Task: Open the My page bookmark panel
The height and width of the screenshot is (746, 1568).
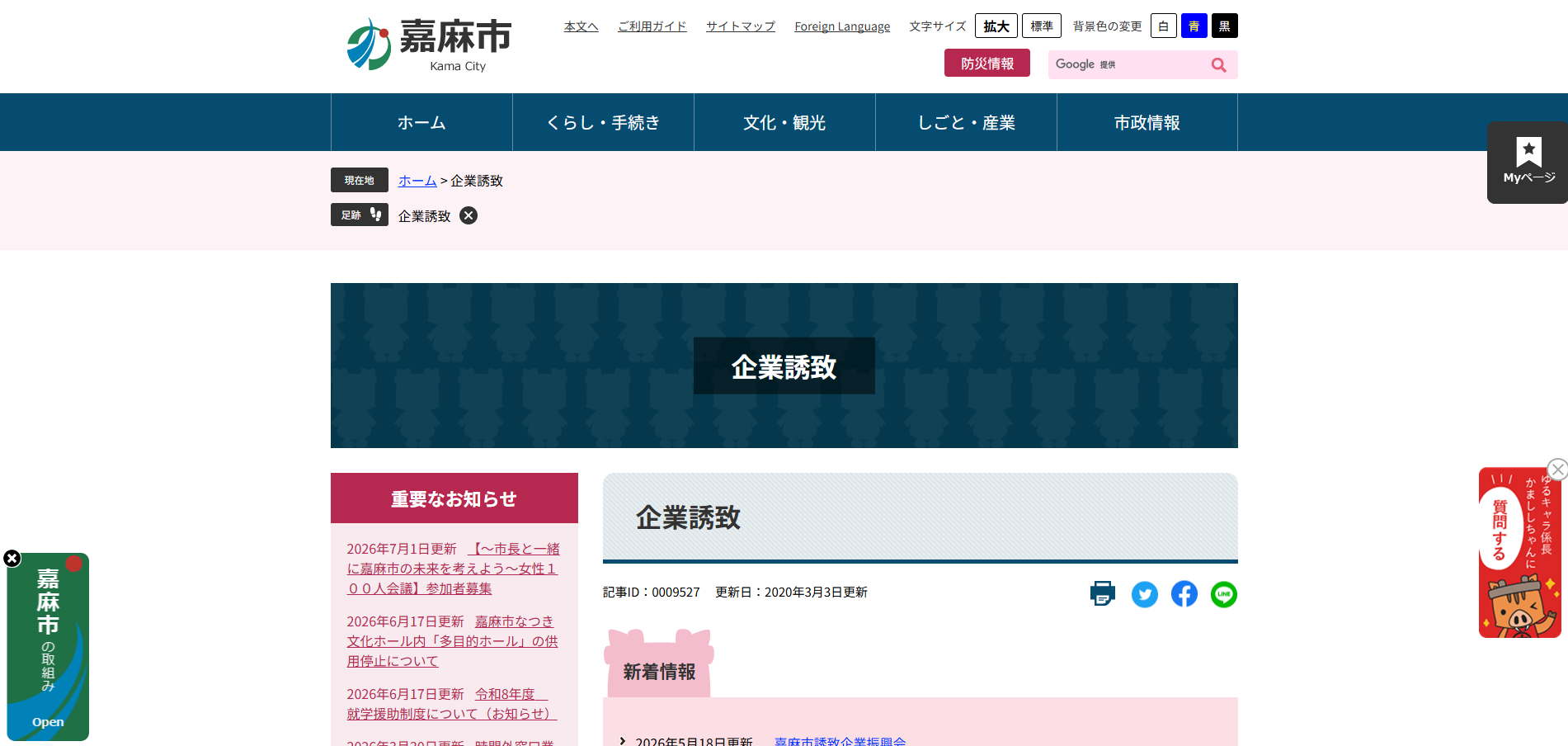Action: coord(1528,163)
